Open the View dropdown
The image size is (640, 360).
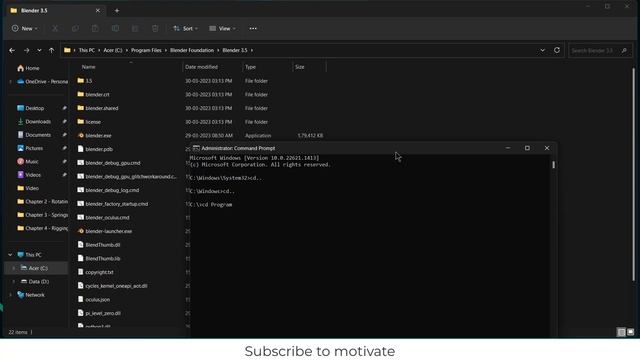coord(222,29)
